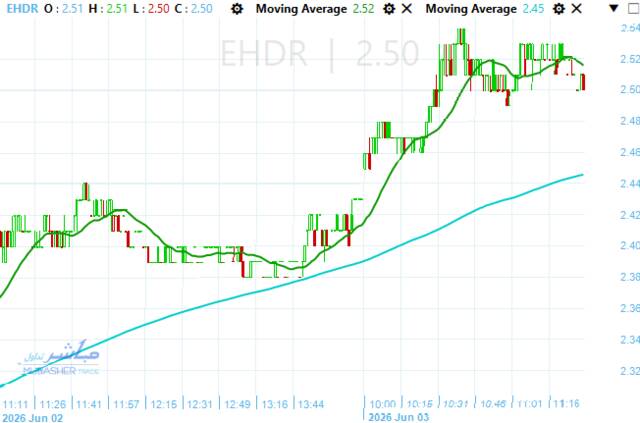
Task: Collapse the legend with the down triangle
Action: tap(613, 8)
